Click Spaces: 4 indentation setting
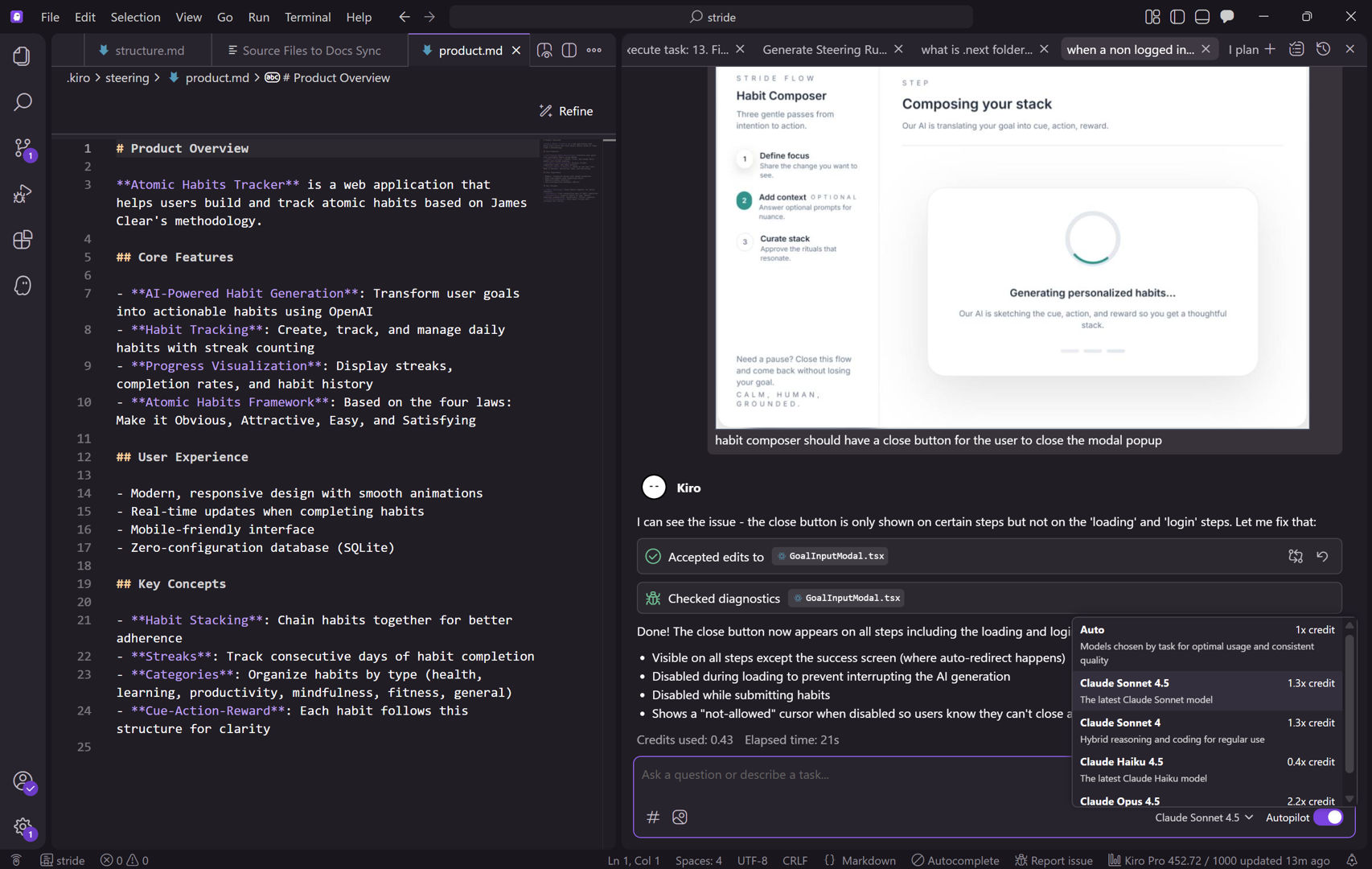Viewport: 1372px width, 869px height. coord(699,860)
